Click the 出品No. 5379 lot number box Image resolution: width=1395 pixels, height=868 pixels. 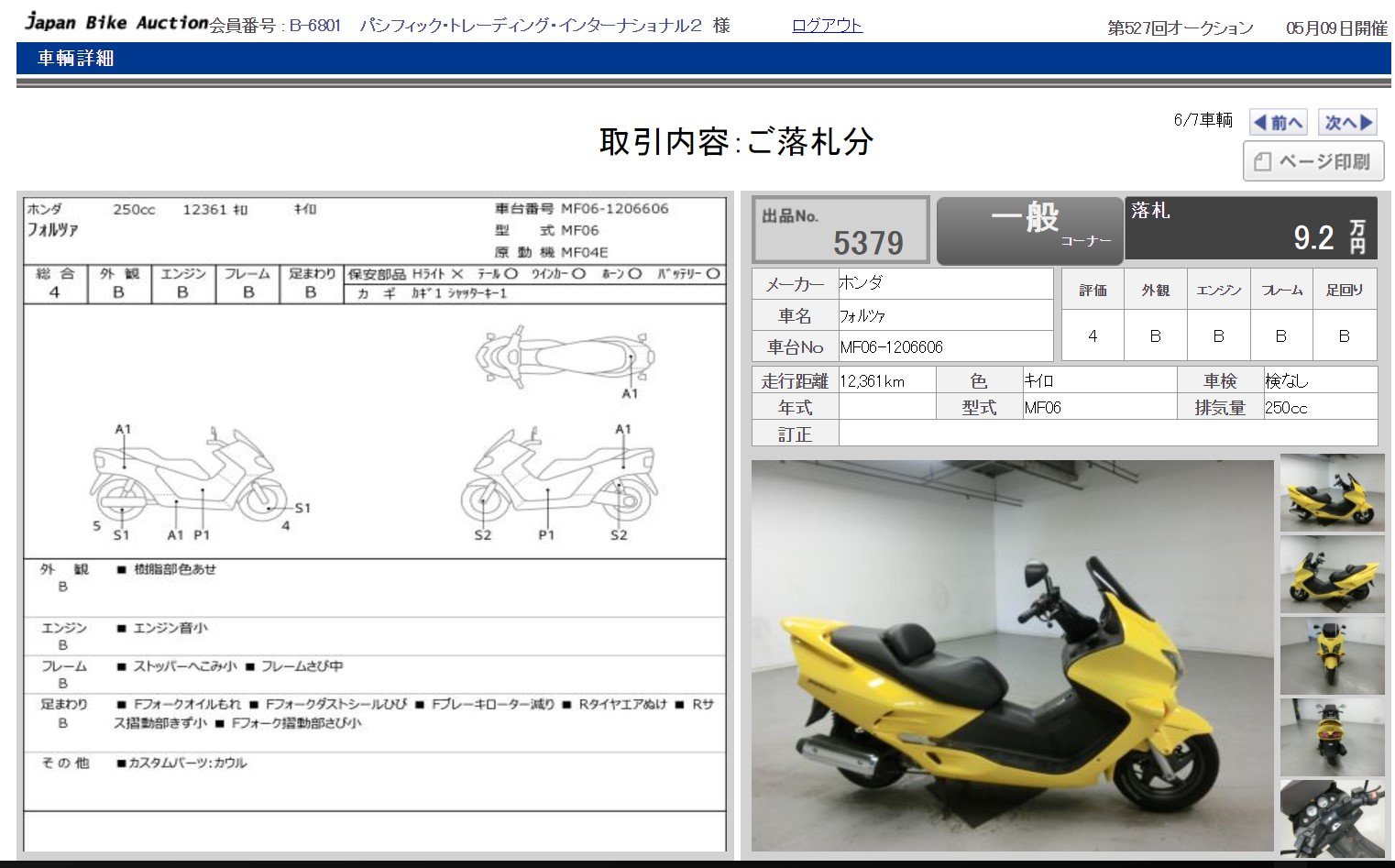840,230
